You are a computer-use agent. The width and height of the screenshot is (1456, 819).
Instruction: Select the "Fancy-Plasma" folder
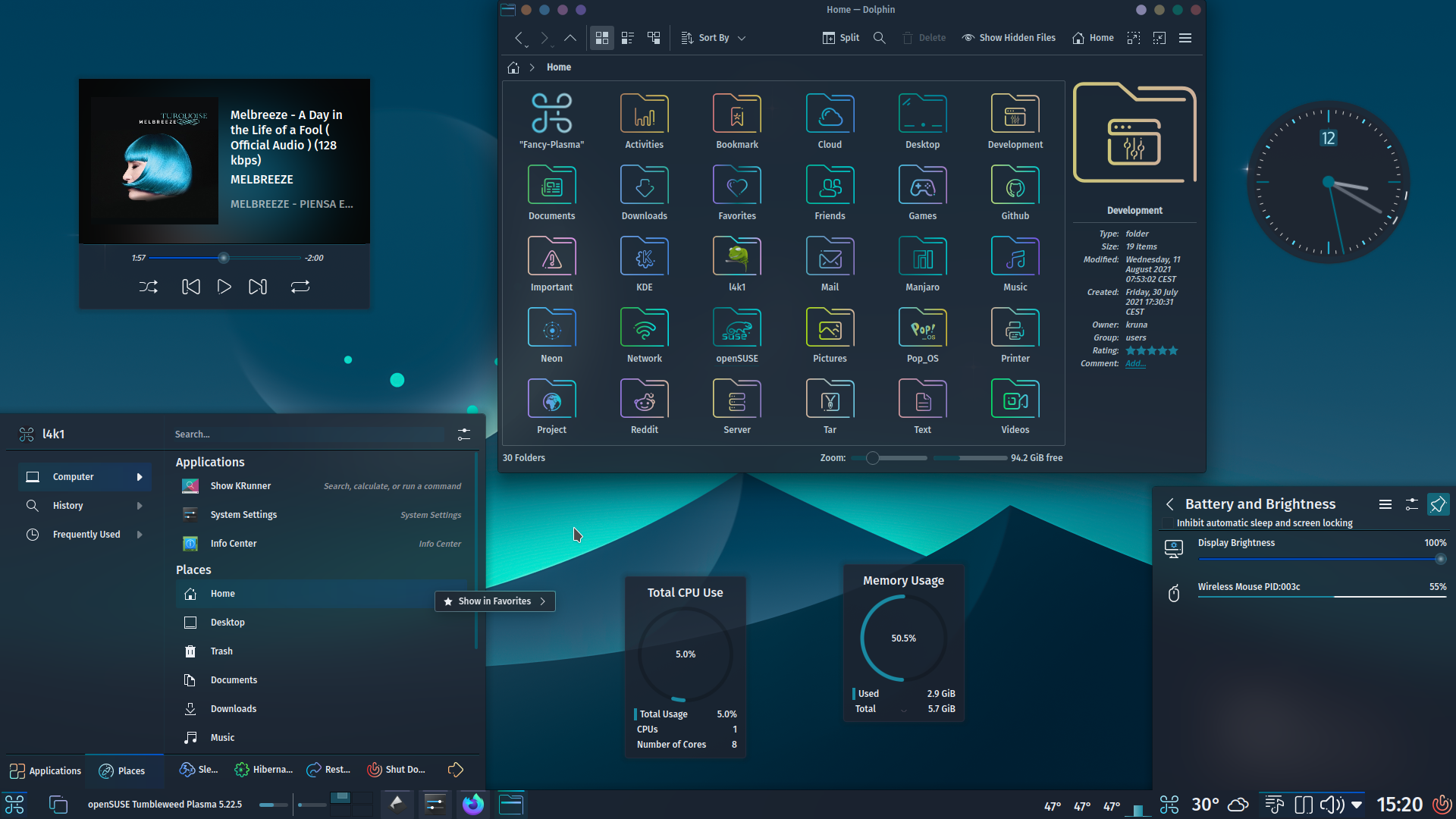pyautogui.click(x=552, y=121)
